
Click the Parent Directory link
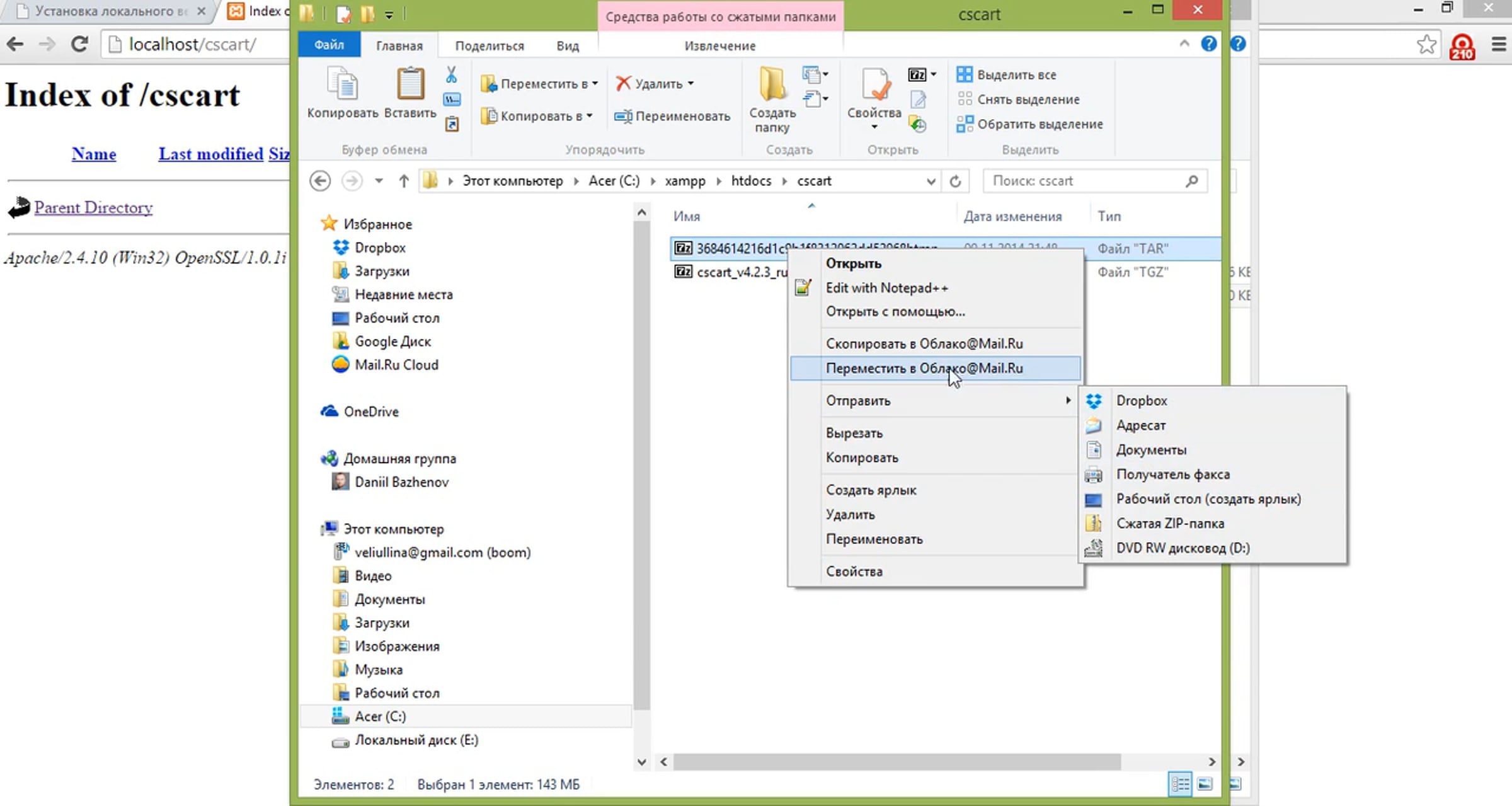pos(93,207)
